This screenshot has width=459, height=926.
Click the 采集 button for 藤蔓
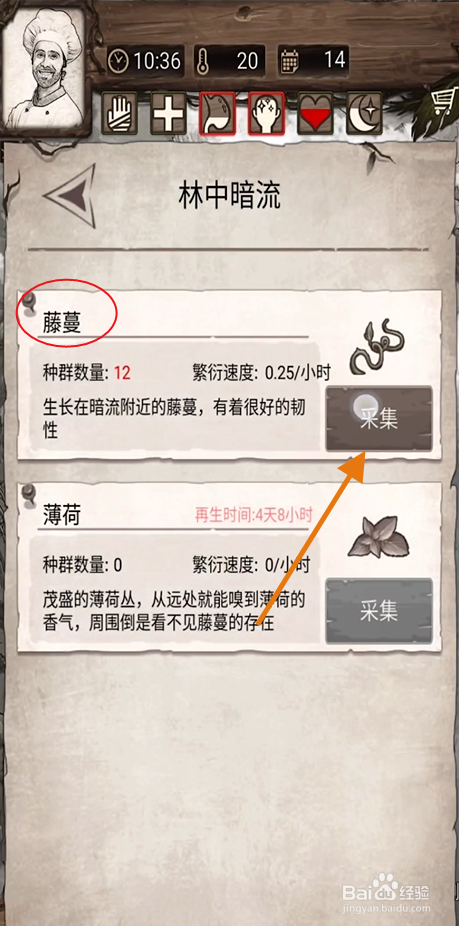(x=379, y=419)
